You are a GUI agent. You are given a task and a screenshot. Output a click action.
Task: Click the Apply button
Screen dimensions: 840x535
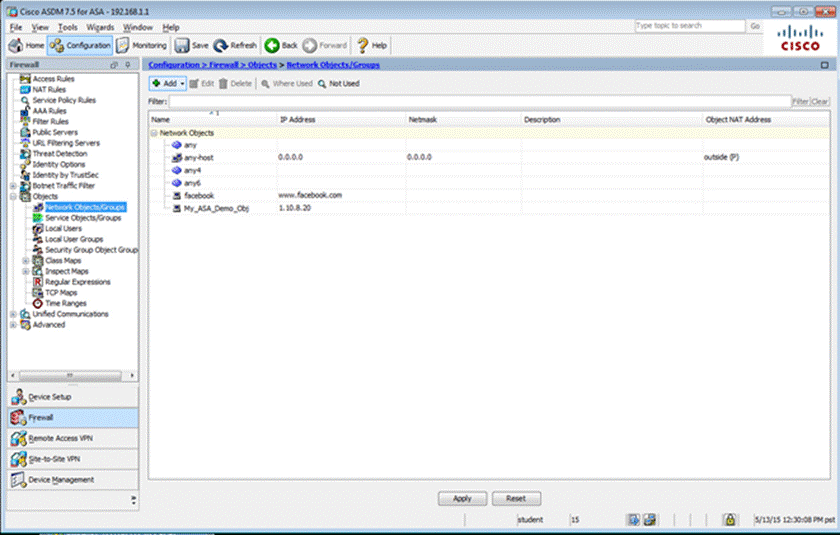[x=462, y=498]
